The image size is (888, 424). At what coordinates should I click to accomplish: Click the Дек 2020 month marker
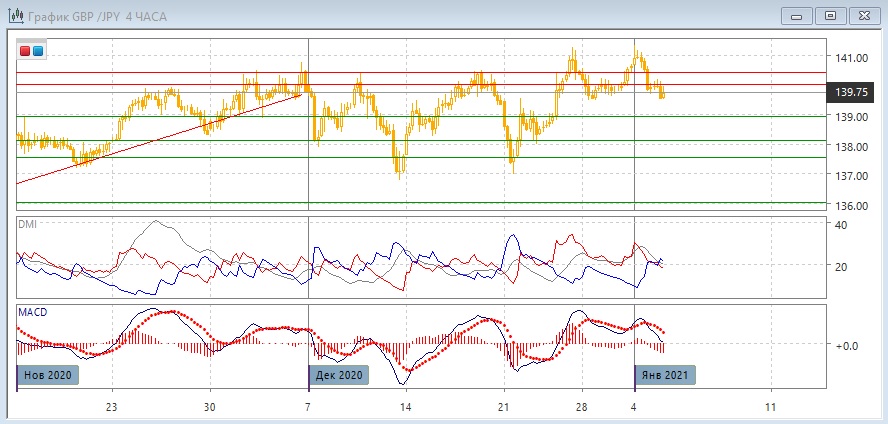pos(340,375)
